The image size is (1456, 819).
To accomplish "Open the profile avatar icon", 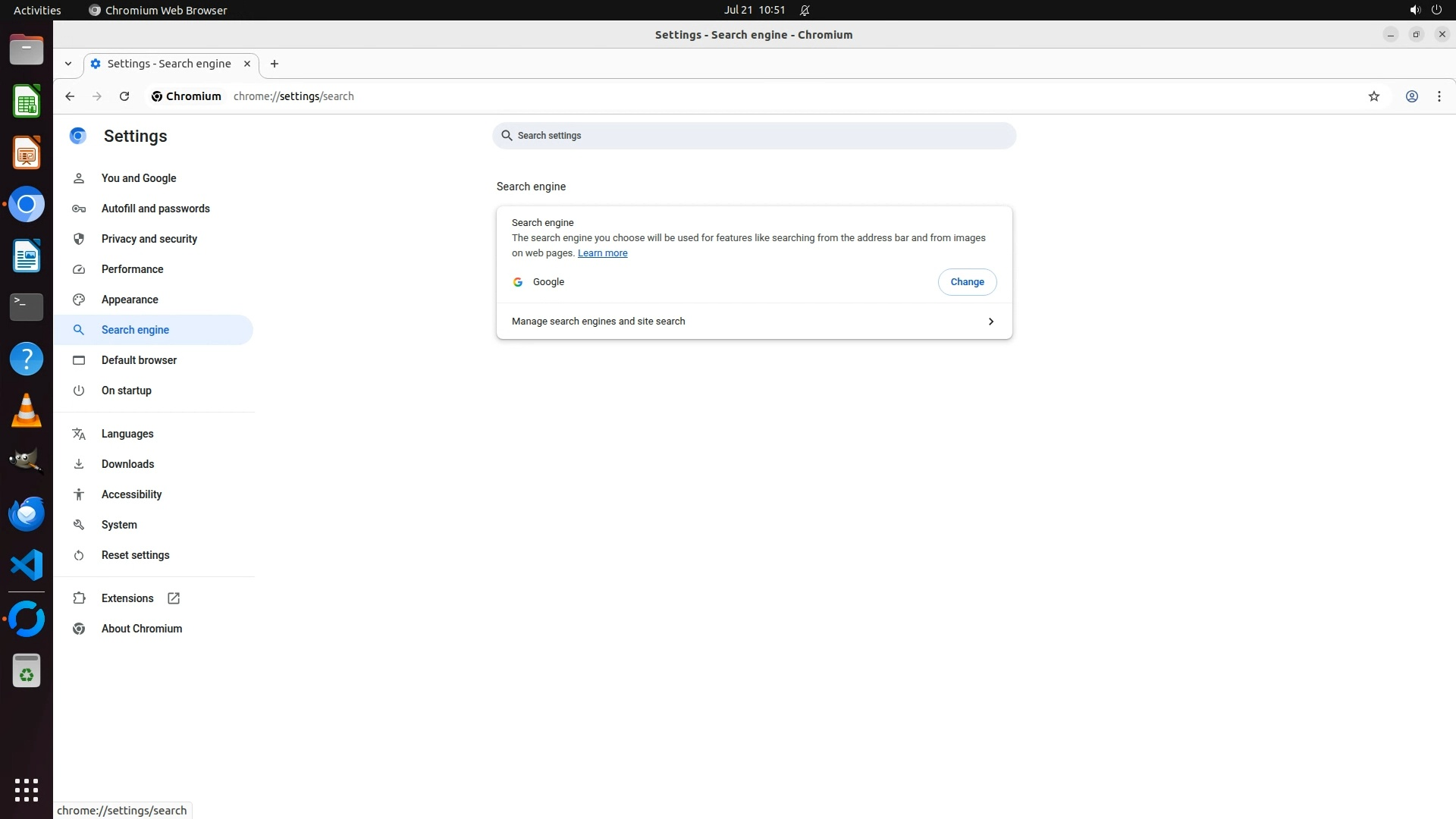I will pyautogui.click(x=1411, y=96).
